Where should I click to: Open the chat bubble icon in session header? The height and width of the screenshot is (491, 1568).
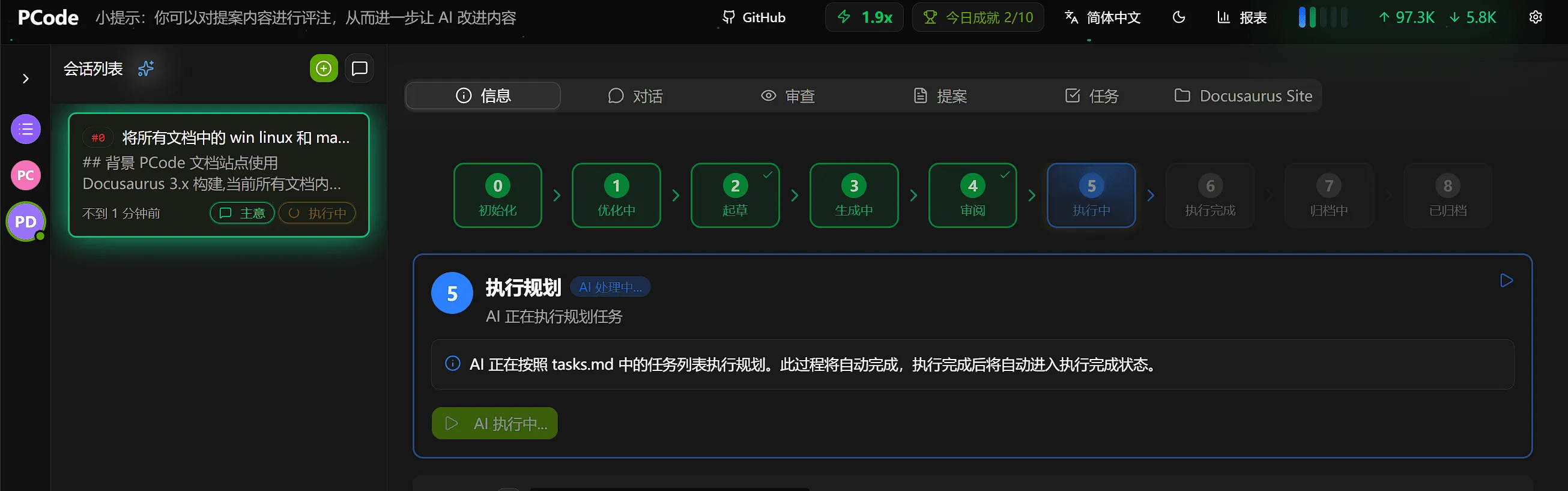[x=359, y=69]
